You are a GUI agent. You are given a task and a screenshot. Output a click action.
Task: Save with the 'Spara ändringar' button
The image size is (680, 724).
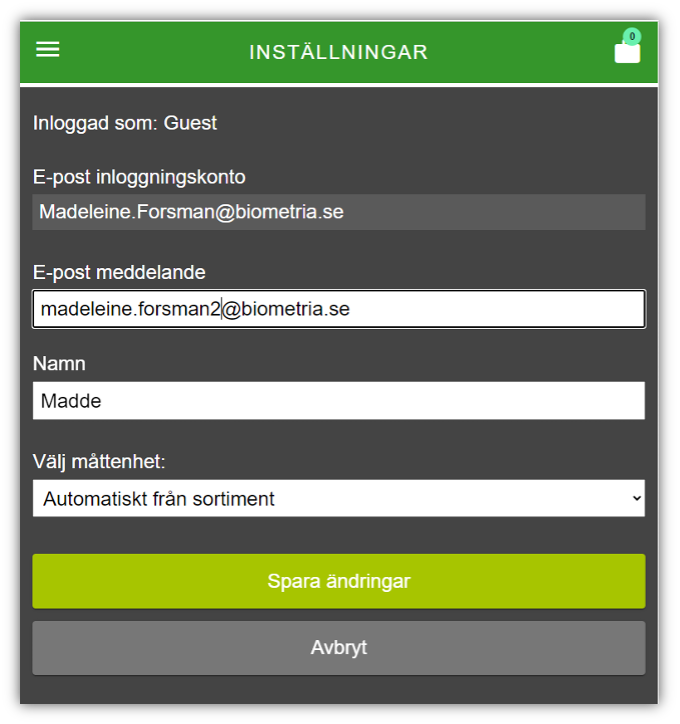339,581
